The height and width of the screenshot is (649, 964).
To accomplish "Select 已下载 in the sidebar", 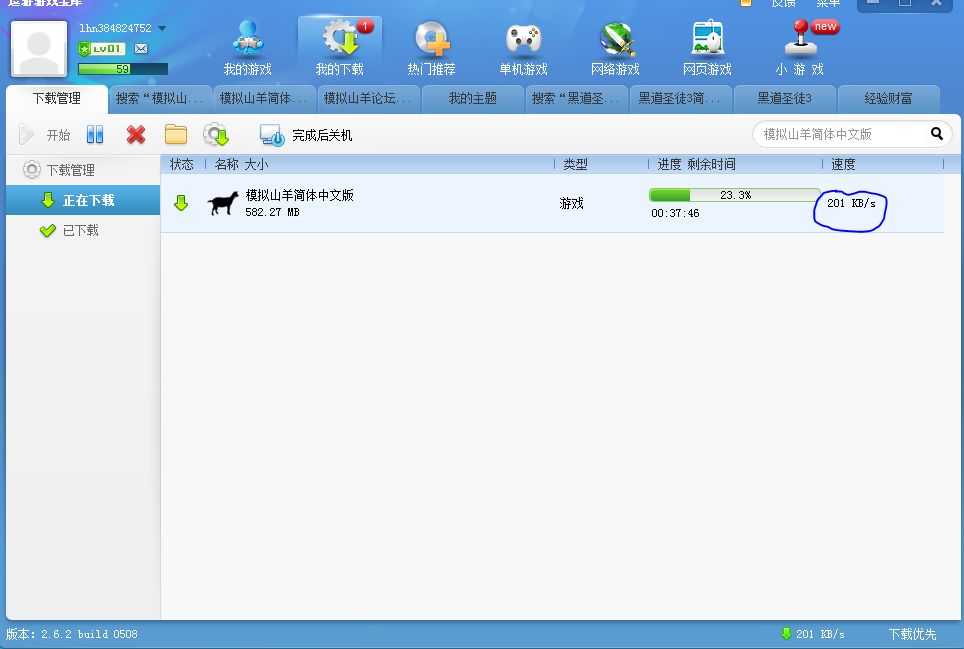I will [83, 230].
